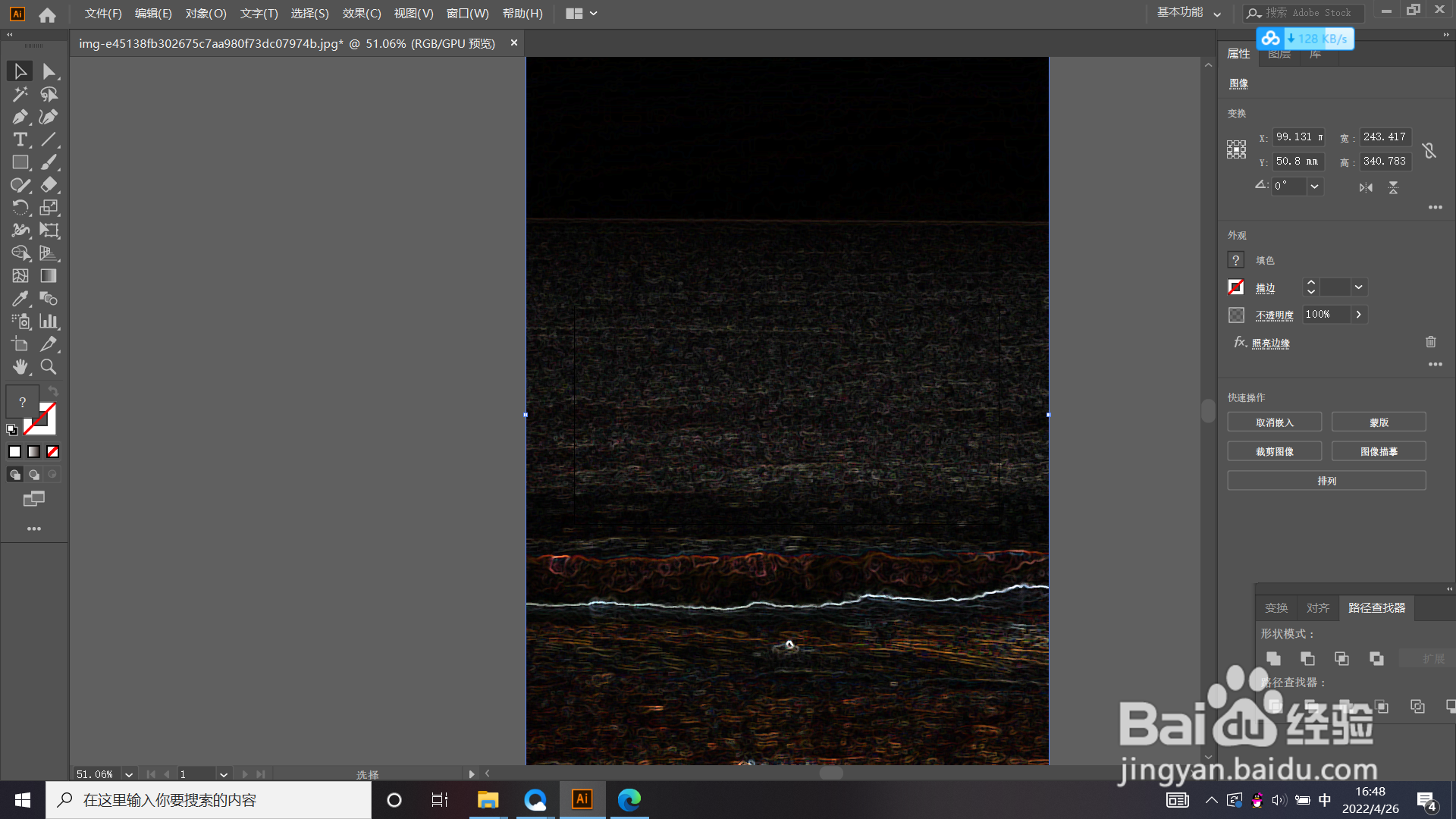This screenshot has width=1456, height=819.
Task: Select the Hand tool
Action: point(20,367)
